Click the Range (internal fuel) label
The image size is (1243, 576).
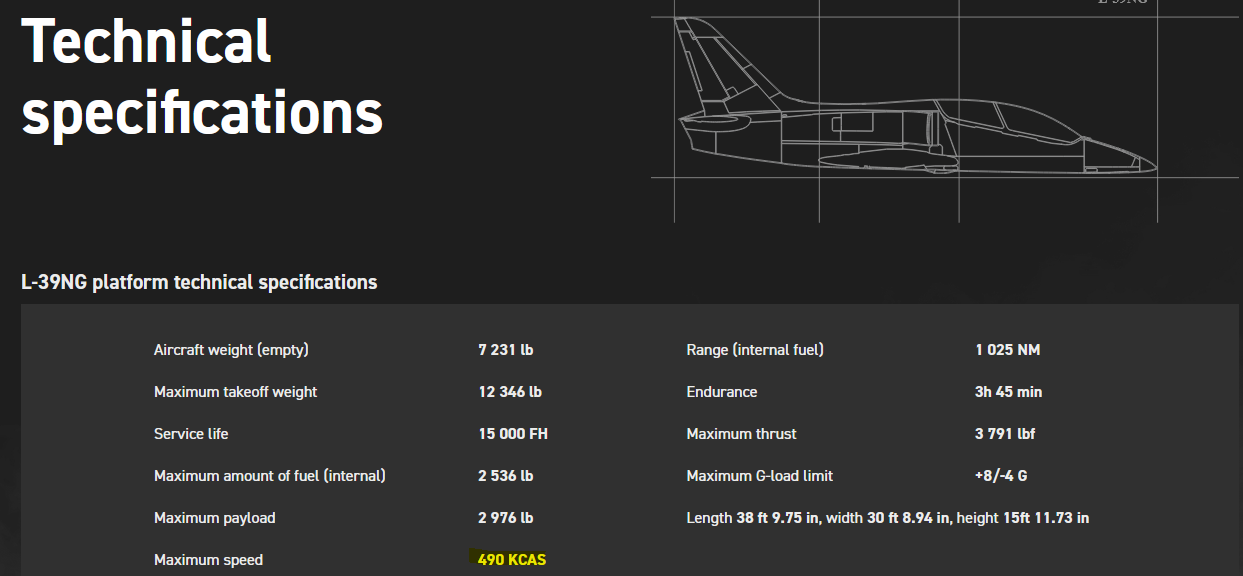click(755, 350)
